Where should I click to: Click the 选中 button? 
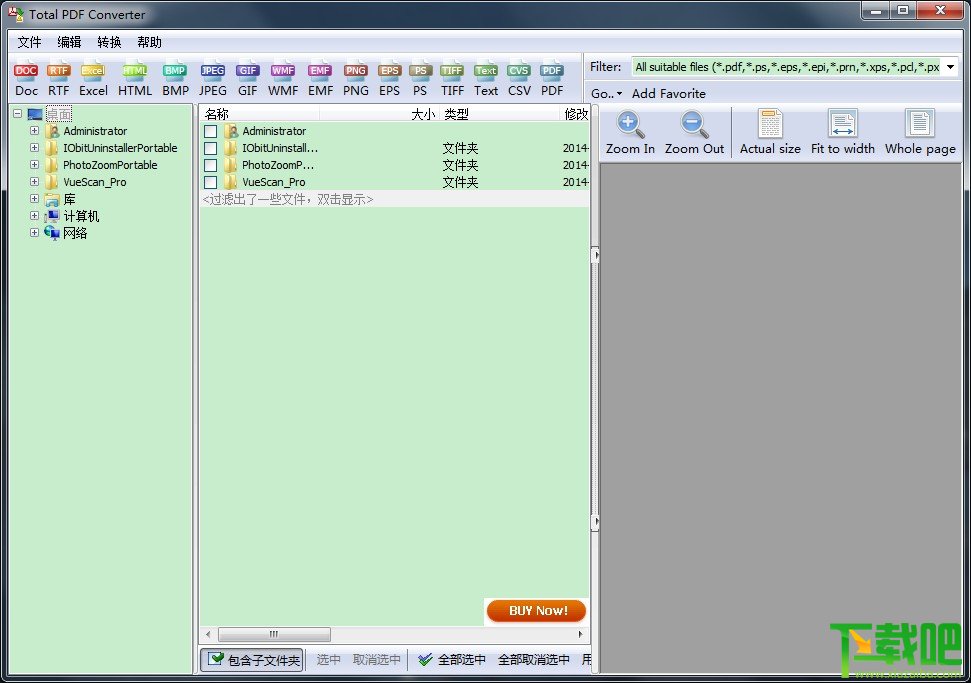click(329, 659)
